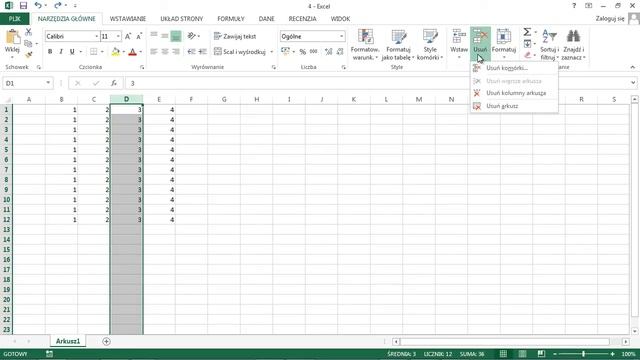640x360 pixels.
Task: Apply red font color swatch
Action: coord(132,51)
